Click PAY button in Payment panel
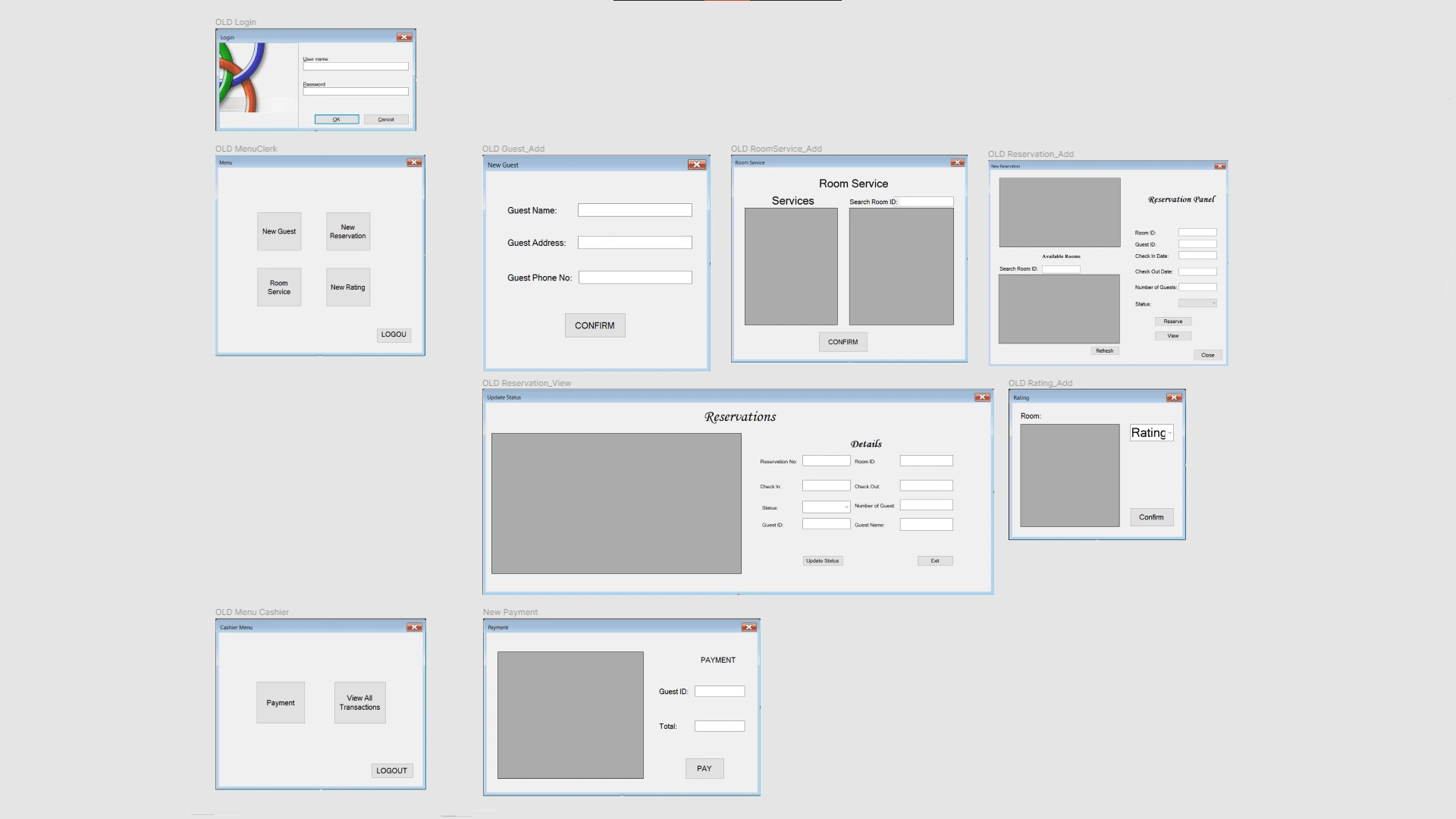 (704, 768)
